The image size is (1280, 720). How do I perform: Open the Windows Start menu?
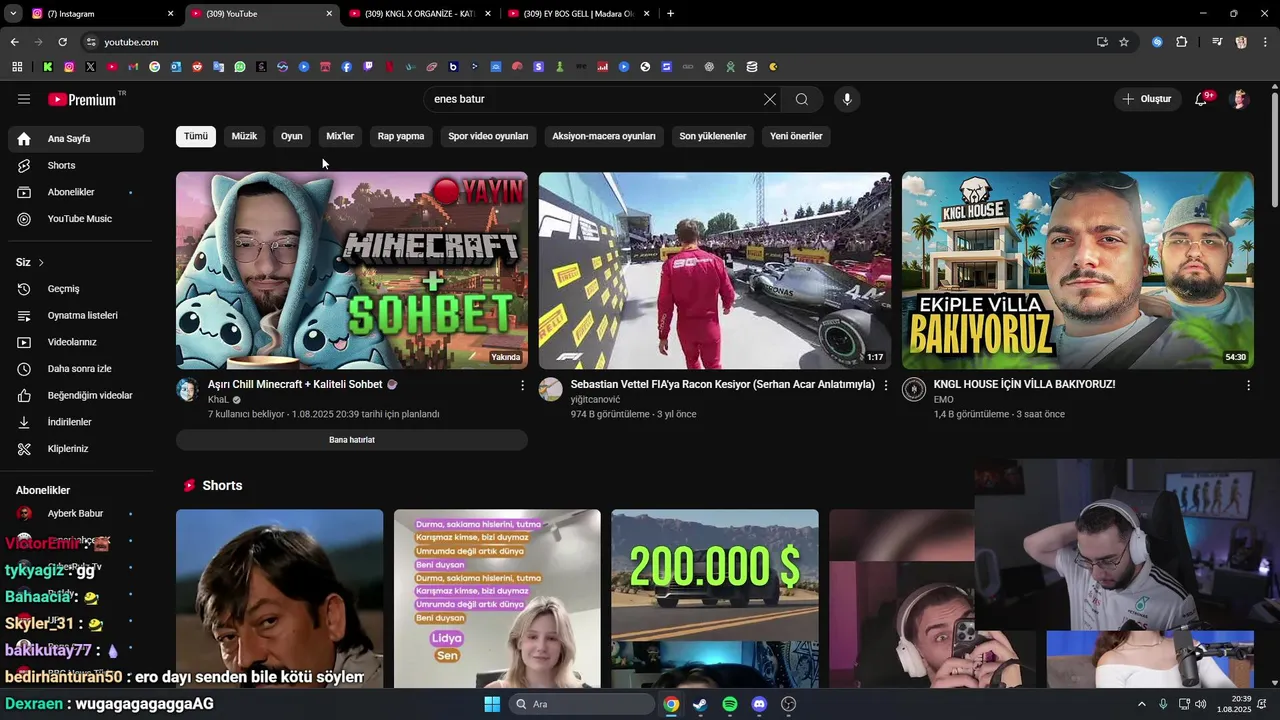(x=492, y=704)
